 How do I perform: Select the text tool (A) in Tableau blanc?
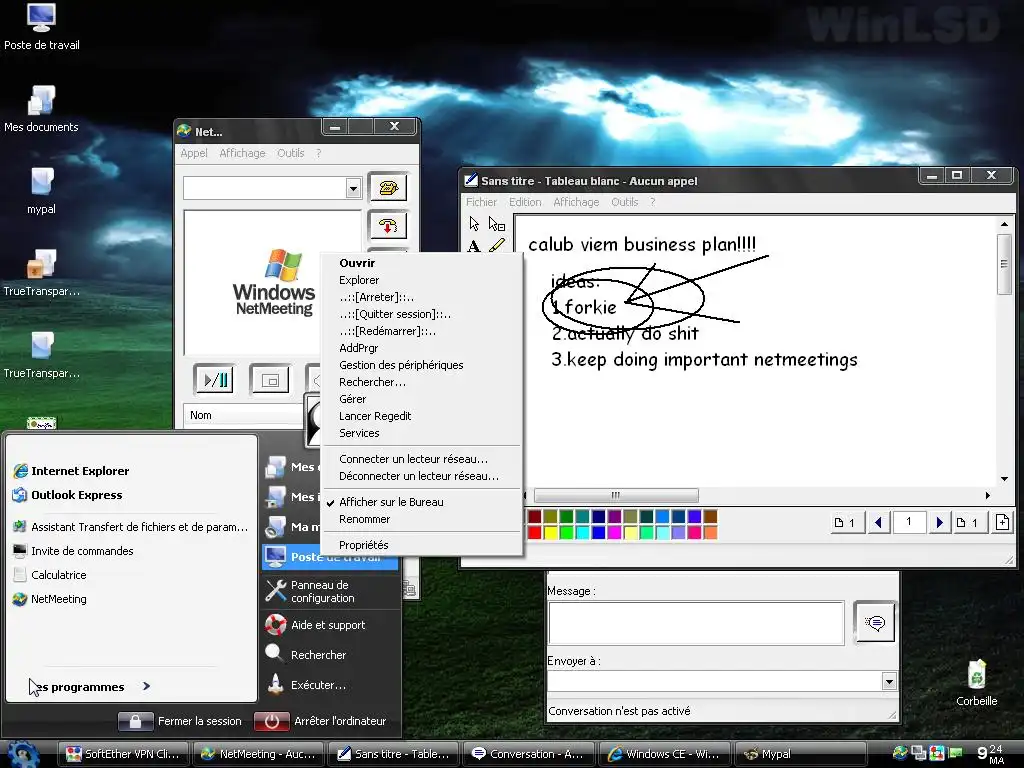tap(474, 246)
